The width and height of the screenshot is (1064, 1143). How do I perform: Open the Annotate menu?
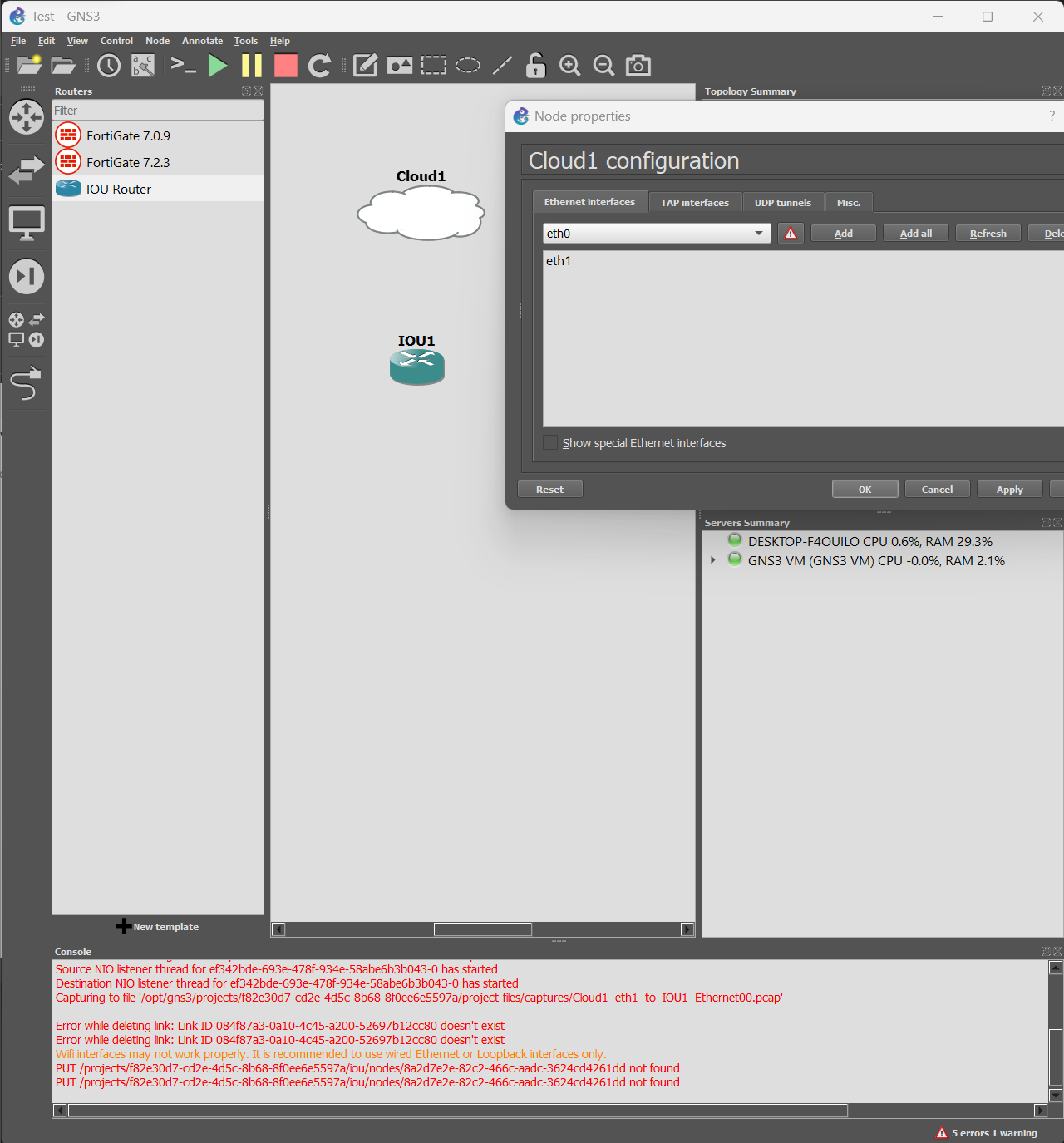point(202,41)
